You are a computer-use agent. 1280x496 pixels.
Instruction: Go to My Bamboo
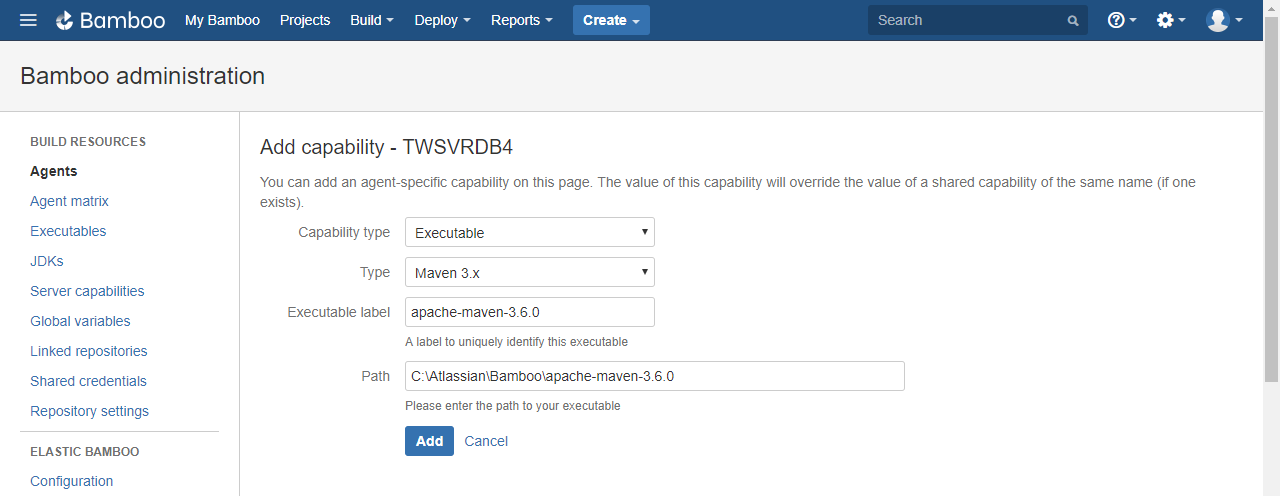(222, 20)
